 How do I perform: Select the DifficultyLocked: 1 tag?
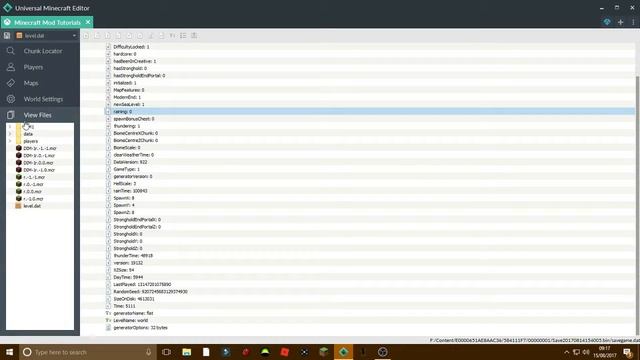click(x=131, y=47)
